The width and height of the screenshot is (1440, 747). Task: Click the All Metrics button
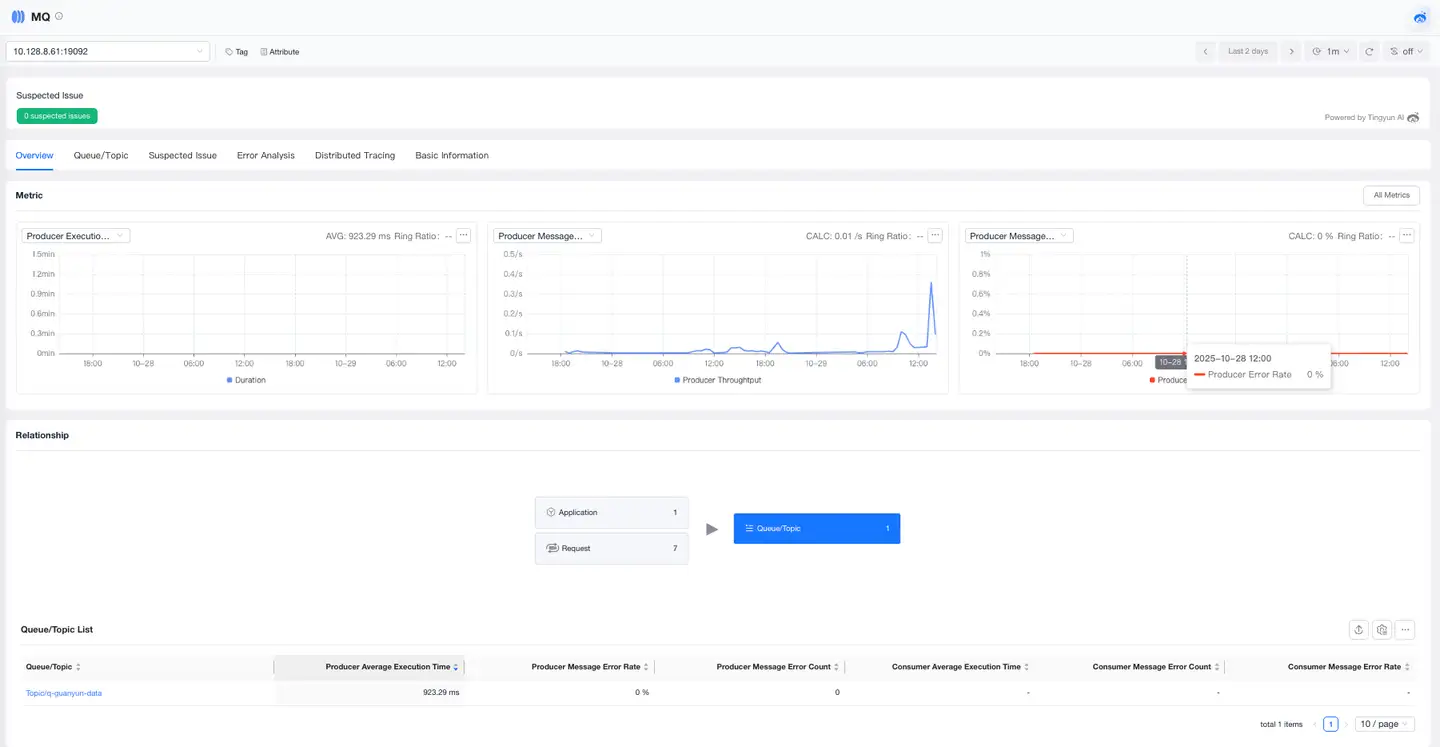(x=1391, y=195)
